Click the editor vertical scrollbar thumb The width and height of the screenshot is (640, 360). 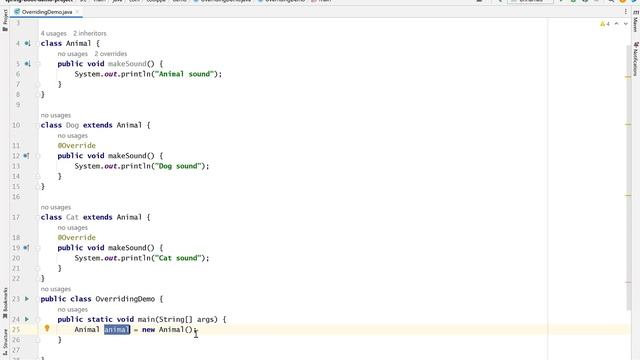point(628,178)
